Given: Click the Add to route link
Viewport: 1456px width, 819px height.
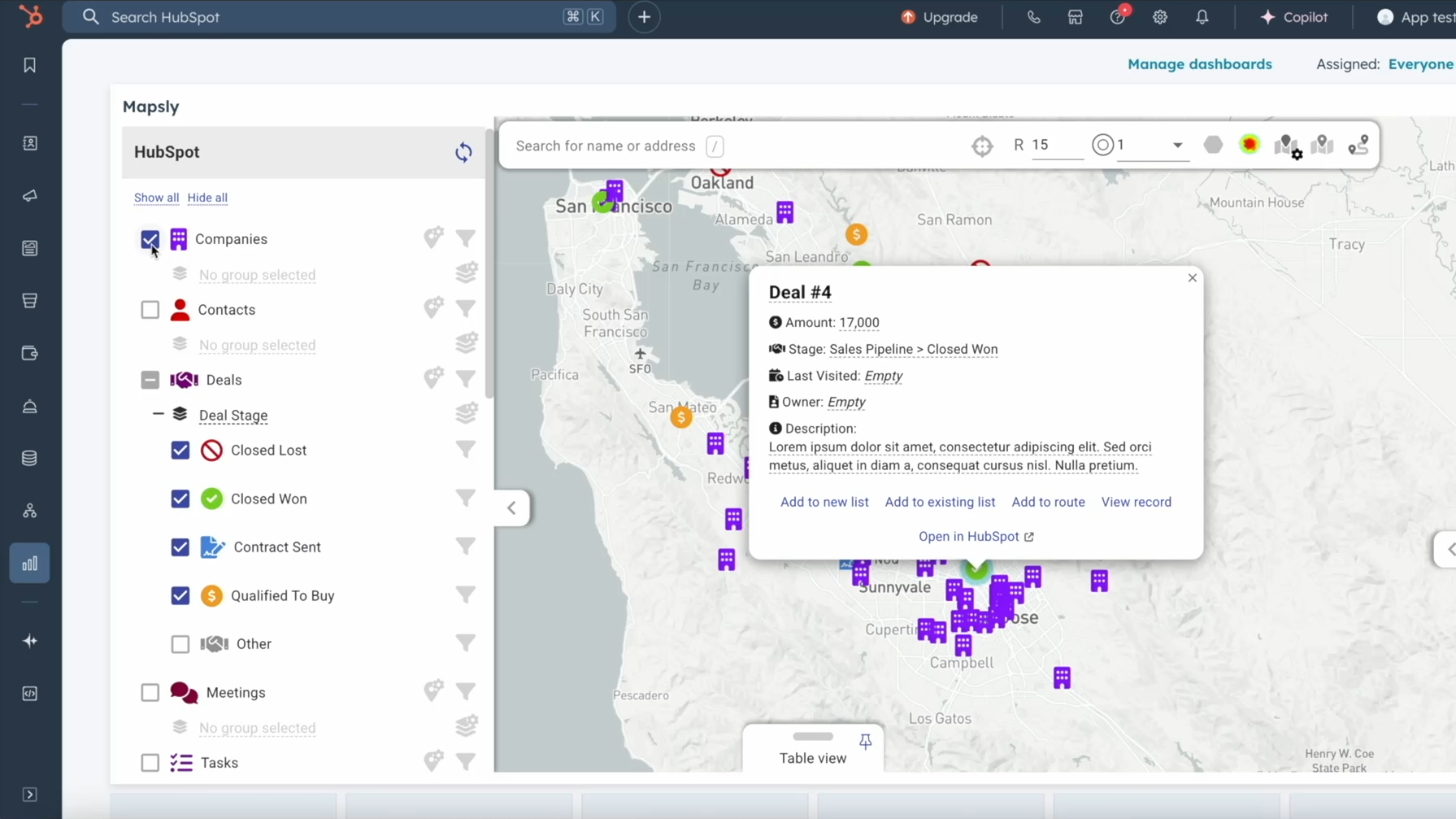Looking at the screenshot, I should (x=1048, y=502).
